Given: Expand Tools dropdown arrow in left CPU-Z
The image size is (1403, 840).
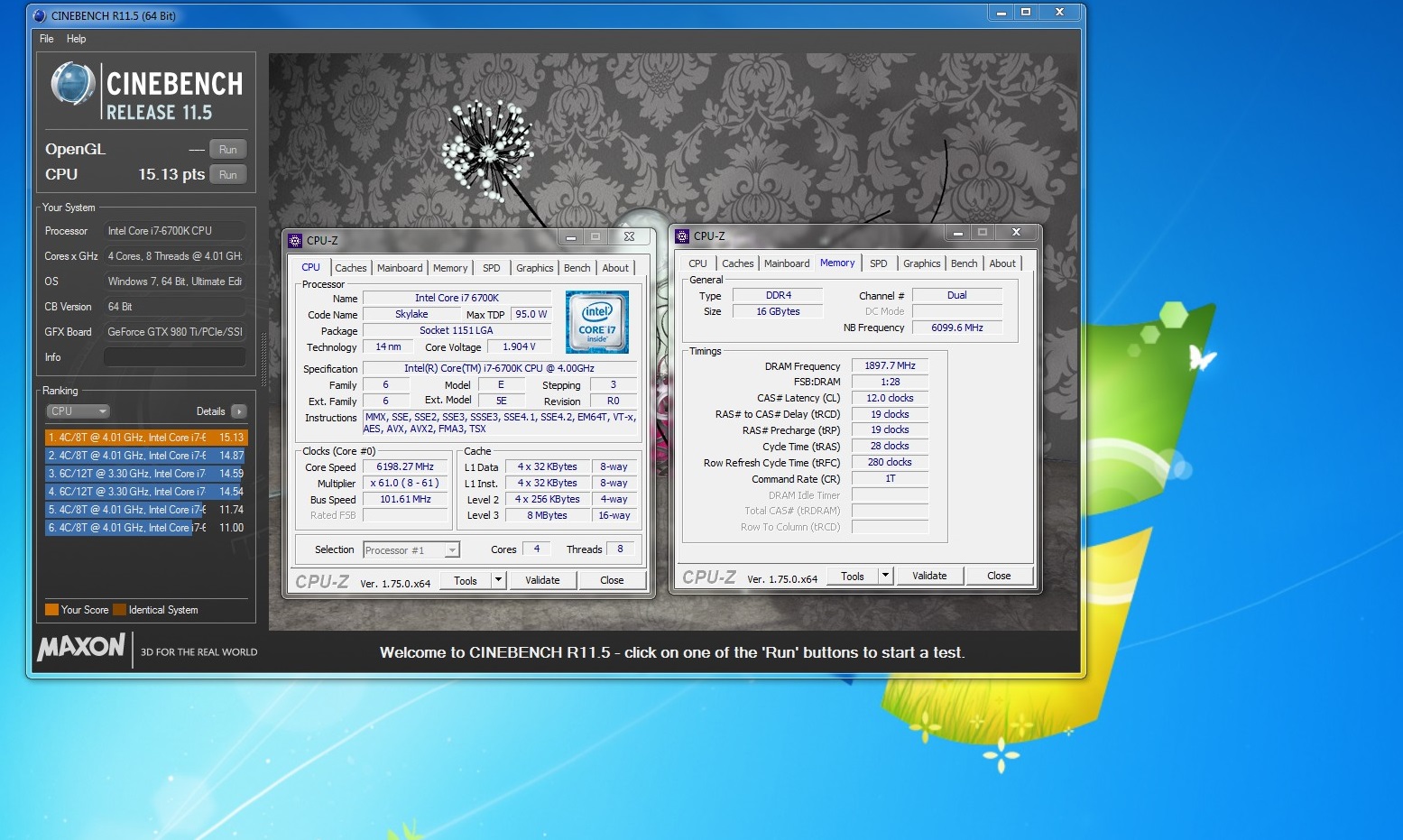Looking at the screenshot, I should [x=499, y=581].
